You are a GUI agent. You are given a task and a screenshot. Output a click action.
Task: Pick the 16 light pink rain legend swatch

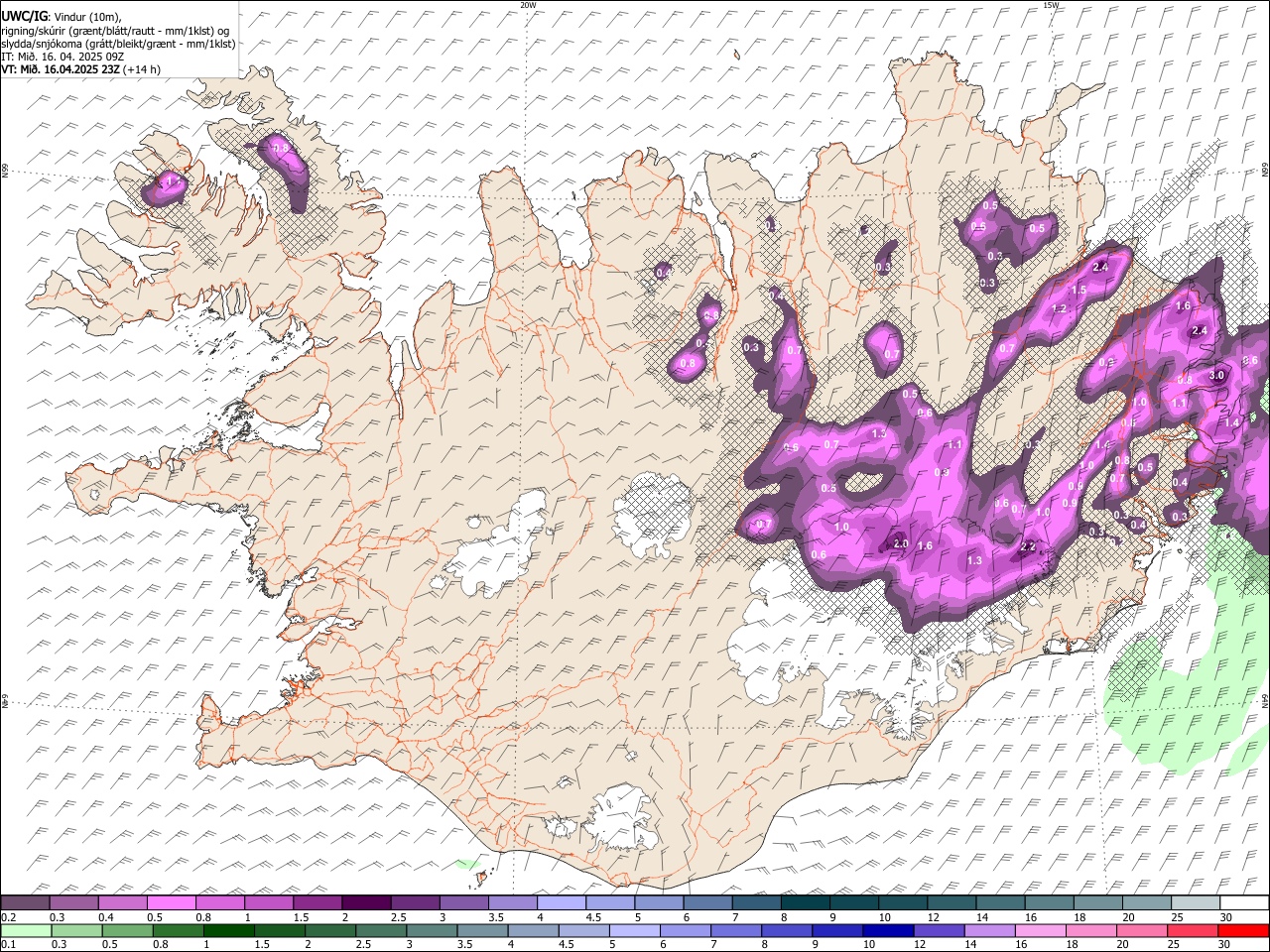pyautogui.click(x=1041, y=930)
